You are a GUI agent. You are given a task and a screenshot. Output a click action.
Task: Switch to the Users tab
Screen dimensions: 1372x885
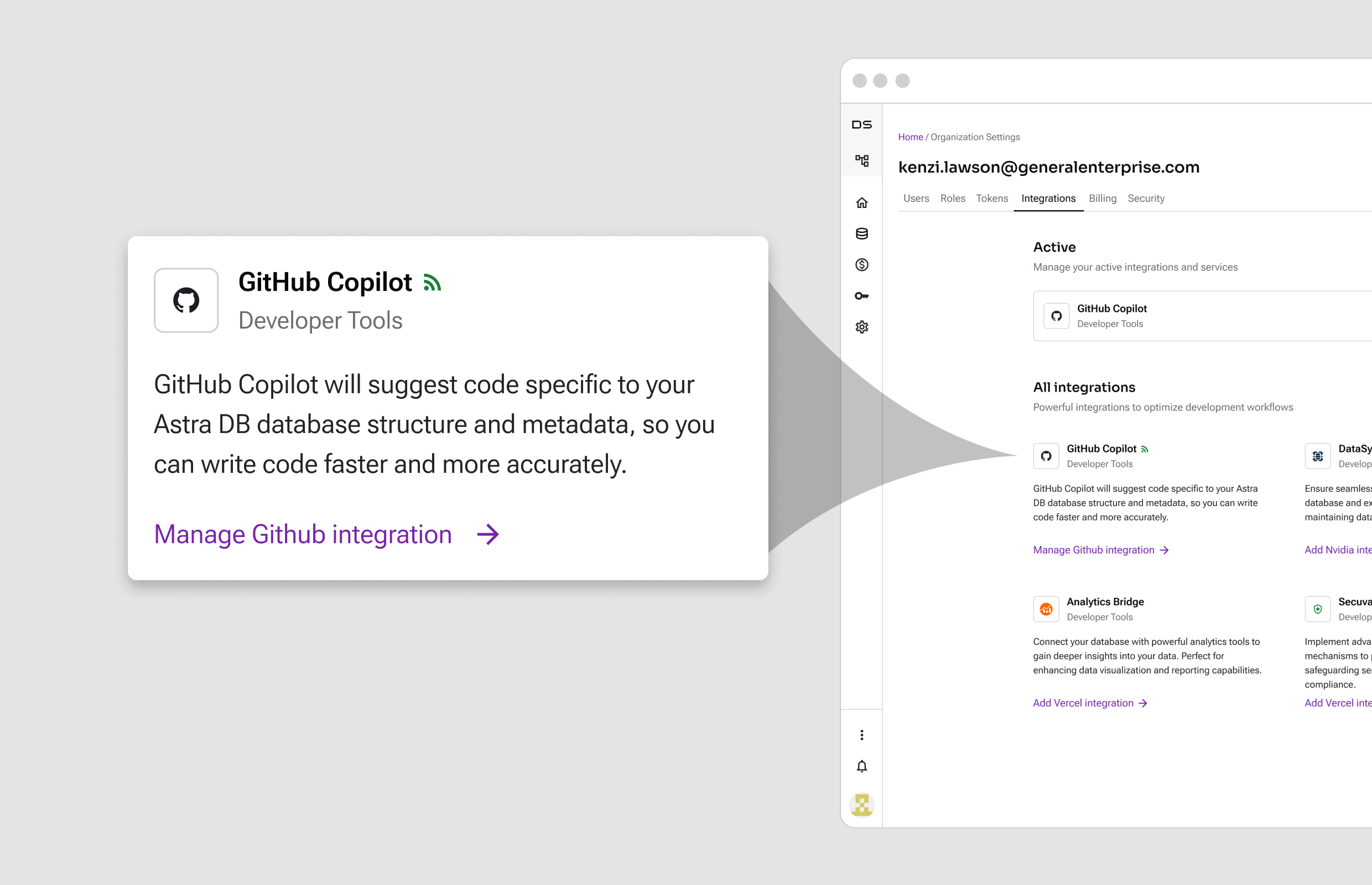point(915,198)
